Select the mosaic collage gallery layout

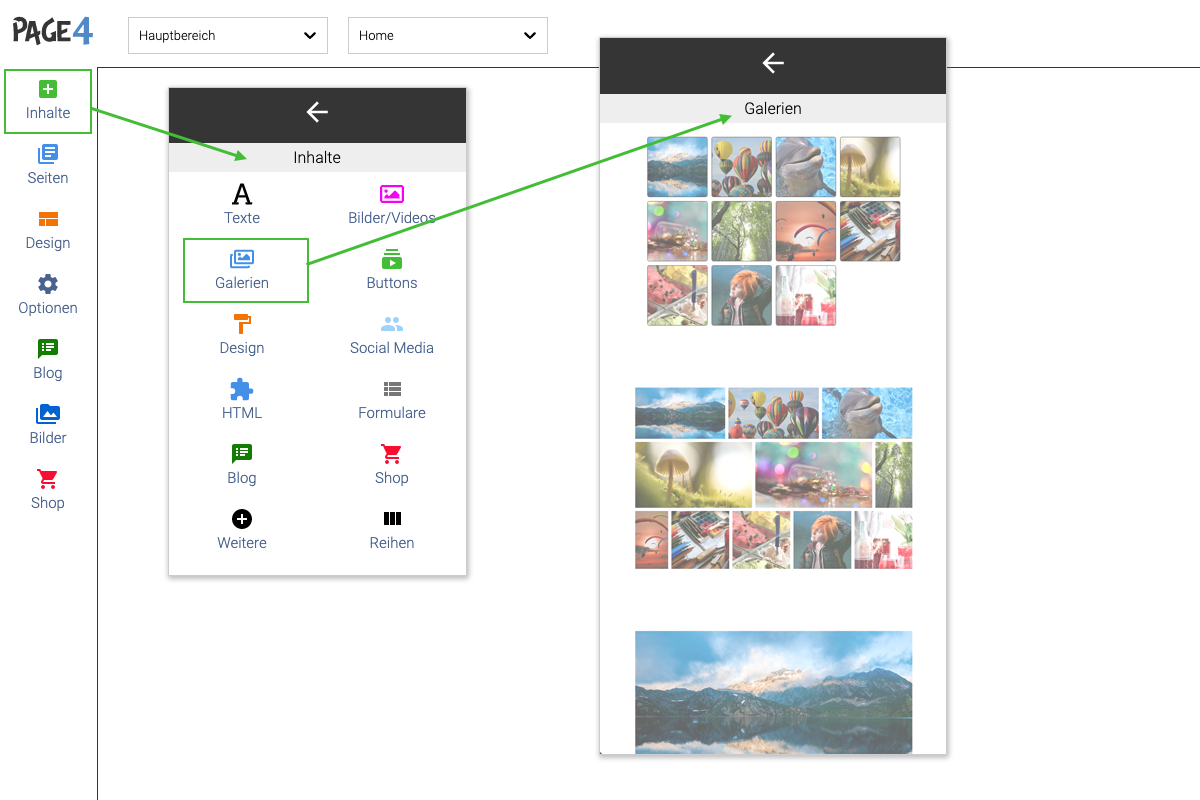tap(773, 478)
